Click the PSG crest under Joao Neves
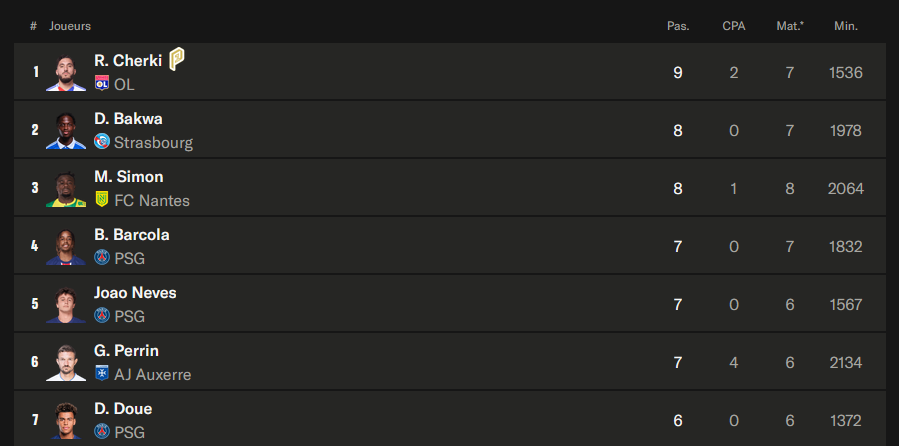The width and height of the screenshot is (899, 446). [x=101, y=316]
